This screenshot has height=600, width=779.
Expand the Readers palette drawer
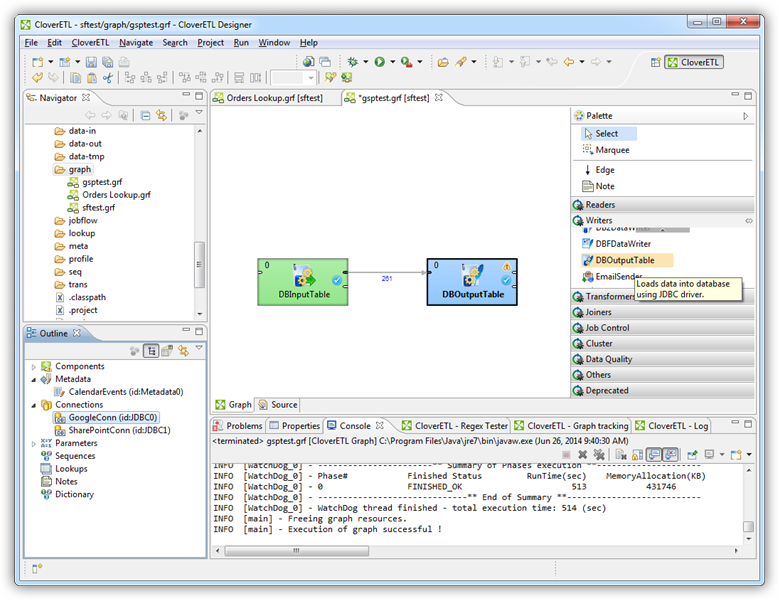click(x=600, y=205)
